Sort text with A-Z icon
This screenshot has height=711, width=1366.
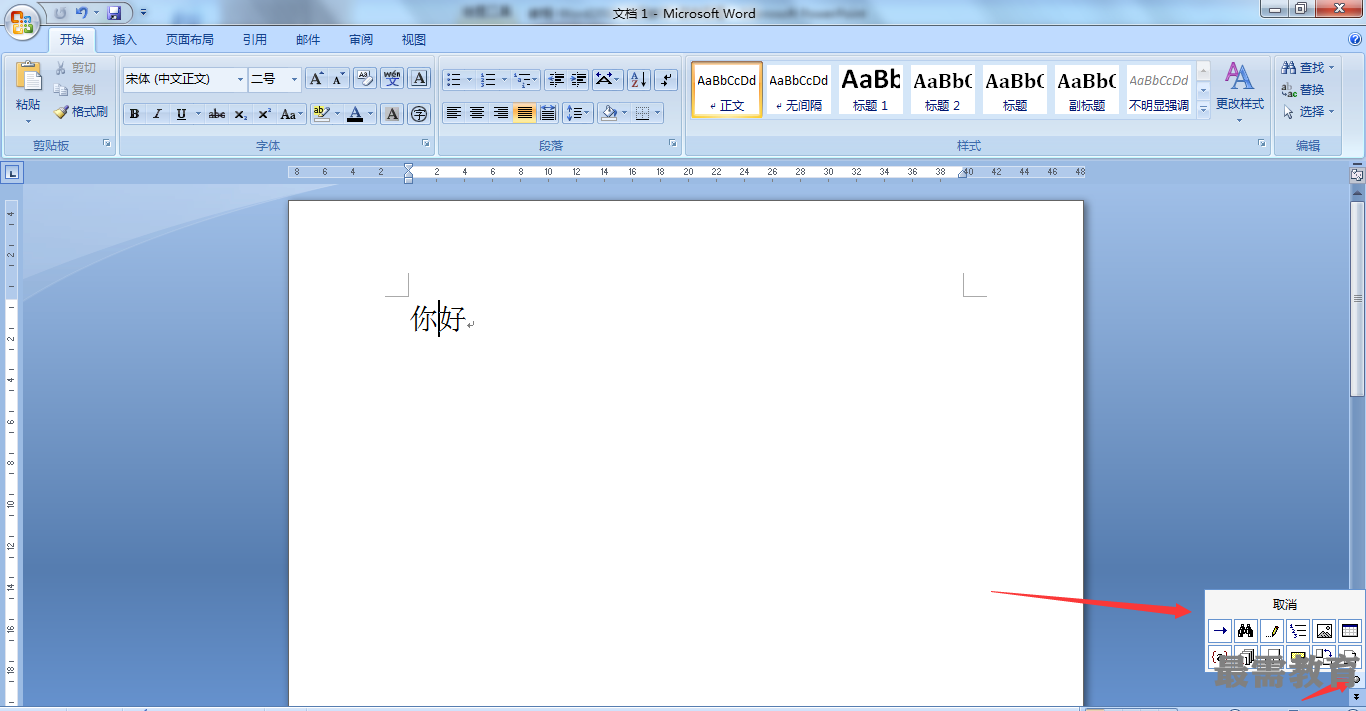[x=638, y=79]
